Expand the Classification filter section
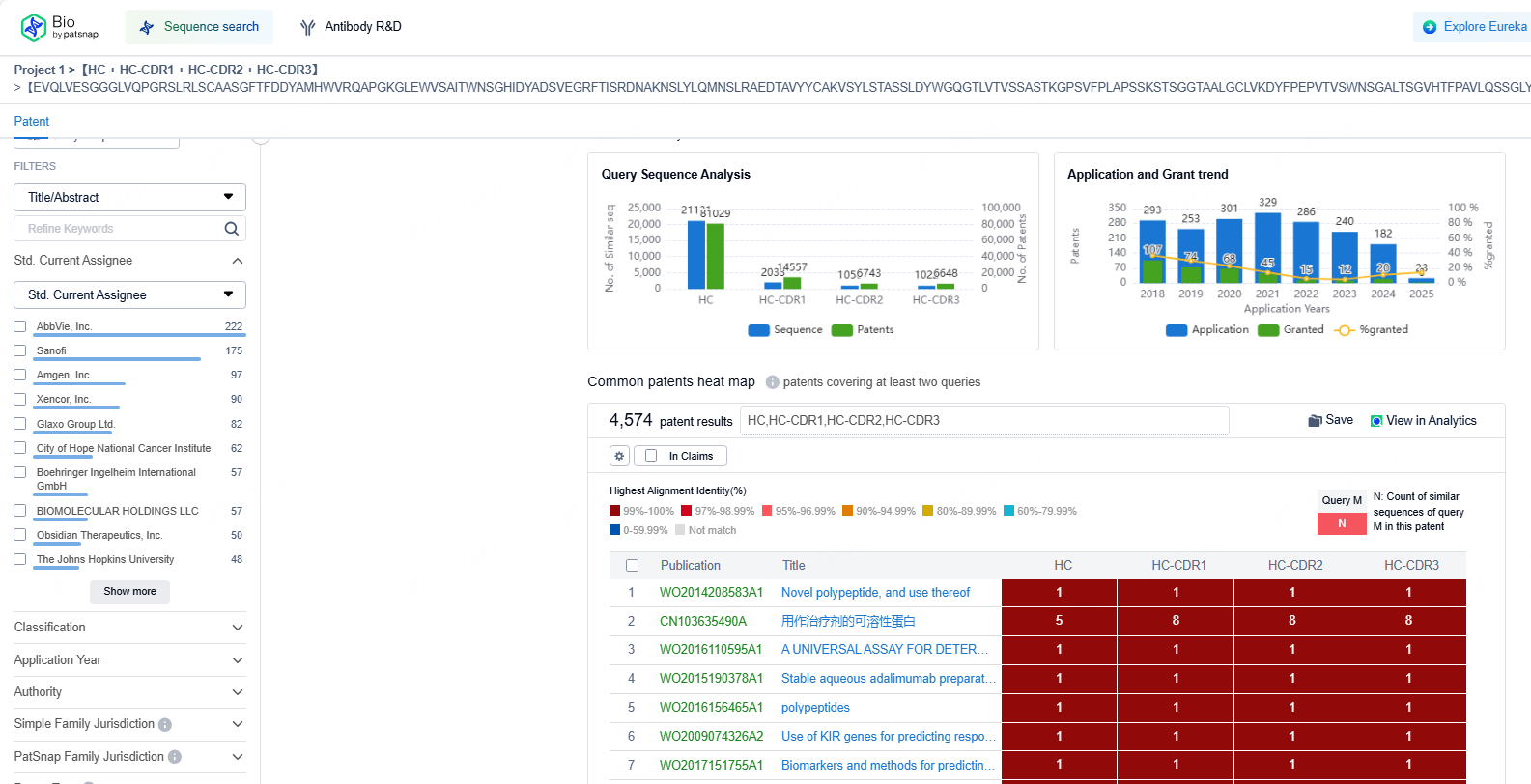This screenshot has width=1531, height=784. (129, 628)
